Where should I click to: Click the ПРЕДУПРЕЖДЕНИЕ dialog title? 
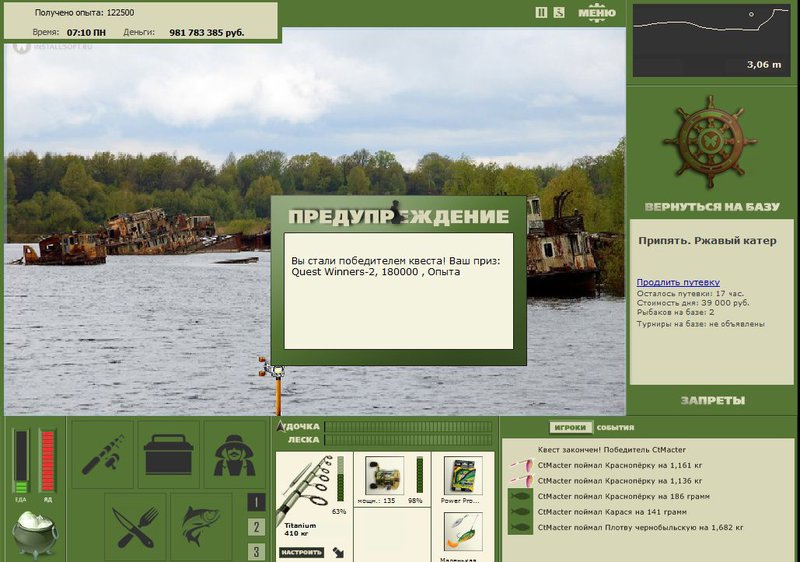click(398, 216)
